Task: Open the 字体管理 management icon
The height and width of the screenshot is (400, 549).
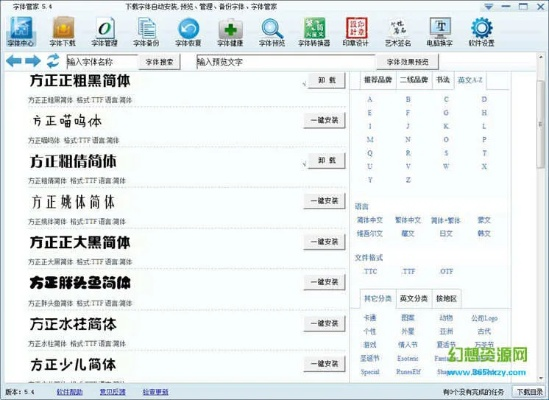Action: [x=104, y=31]
